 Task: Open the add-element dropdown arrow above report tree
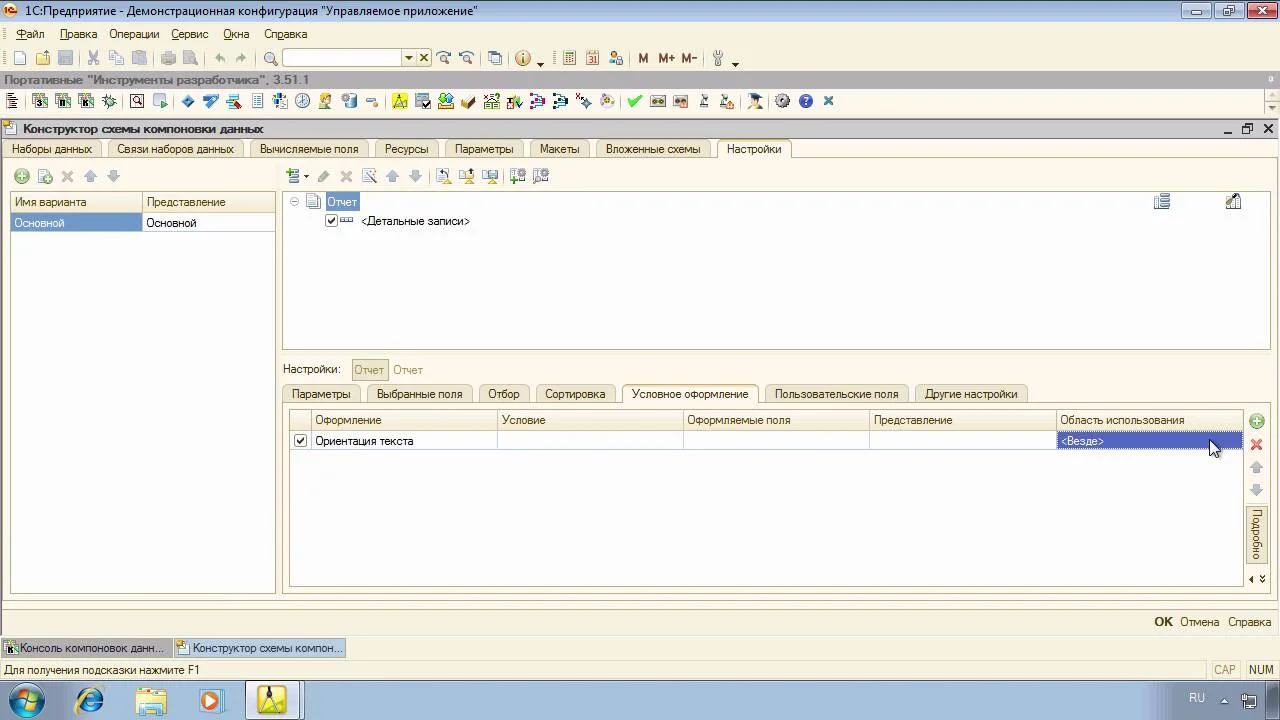[x=306, y=177]
